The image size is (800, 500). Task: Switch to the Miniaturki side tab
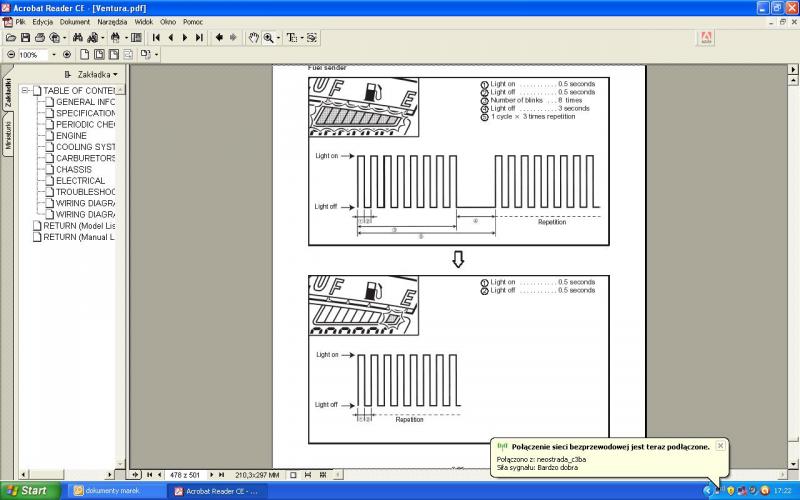8,137
